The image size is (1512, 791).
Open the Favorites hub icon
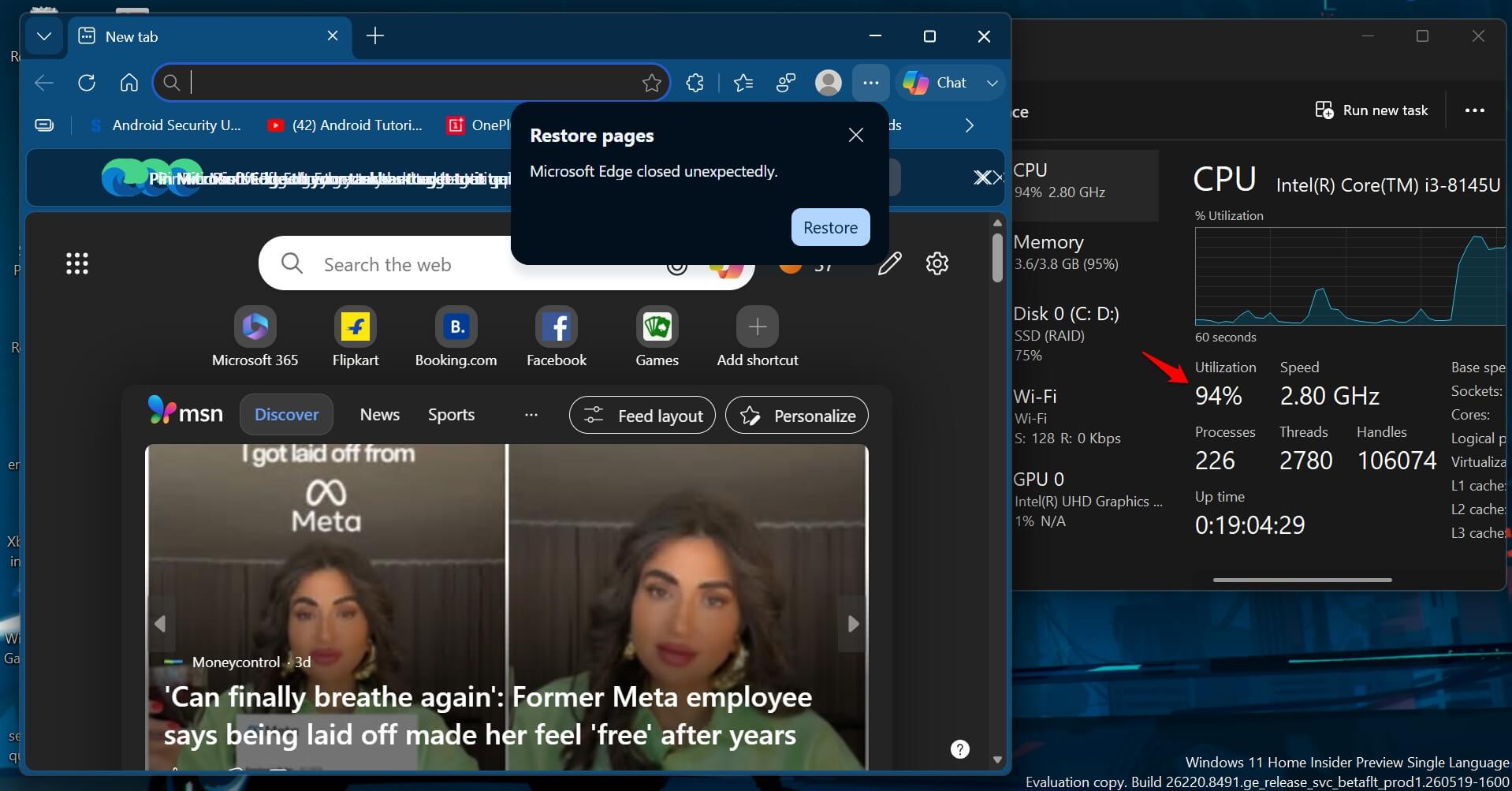[x=743, y=83]
